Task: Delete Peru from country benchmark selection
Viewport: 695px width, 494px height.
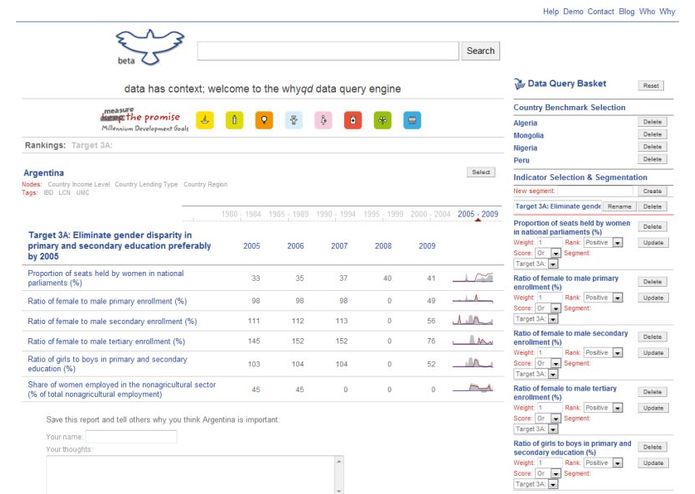Action: tap(652, 159)
